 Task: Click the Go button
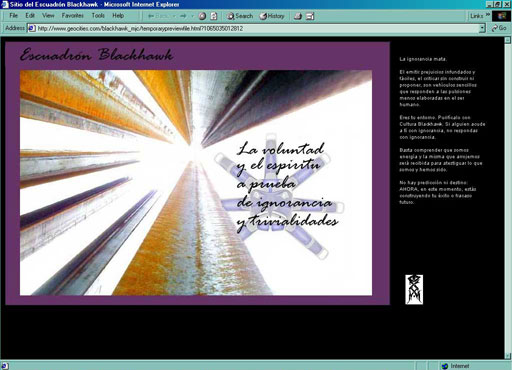point(499,28)
